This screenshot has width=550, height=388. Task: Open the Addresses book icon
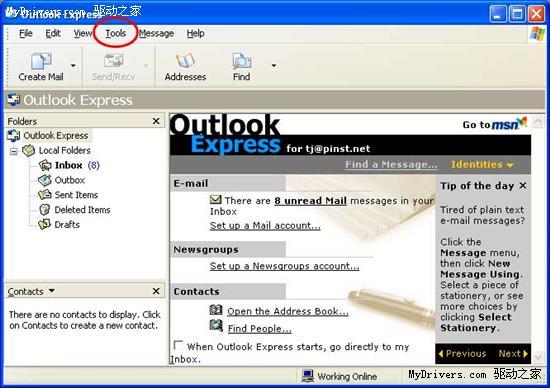[185, 61]
